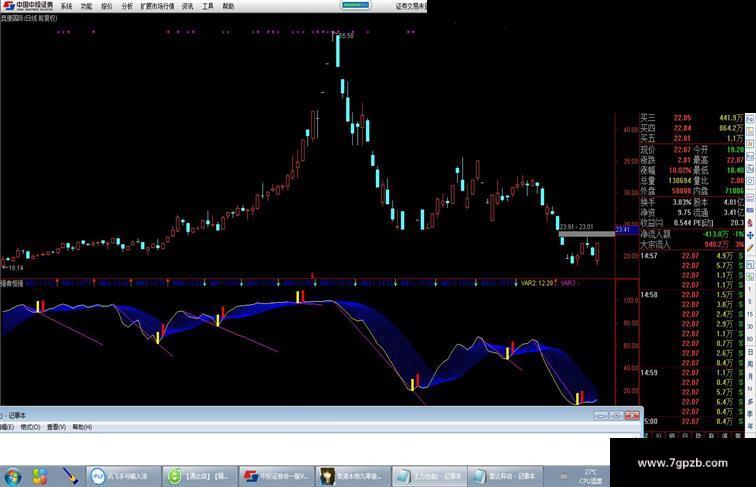Screen dimensions: 756x487
Task: Switch to yearly 年 period
Action: [750, 427]
